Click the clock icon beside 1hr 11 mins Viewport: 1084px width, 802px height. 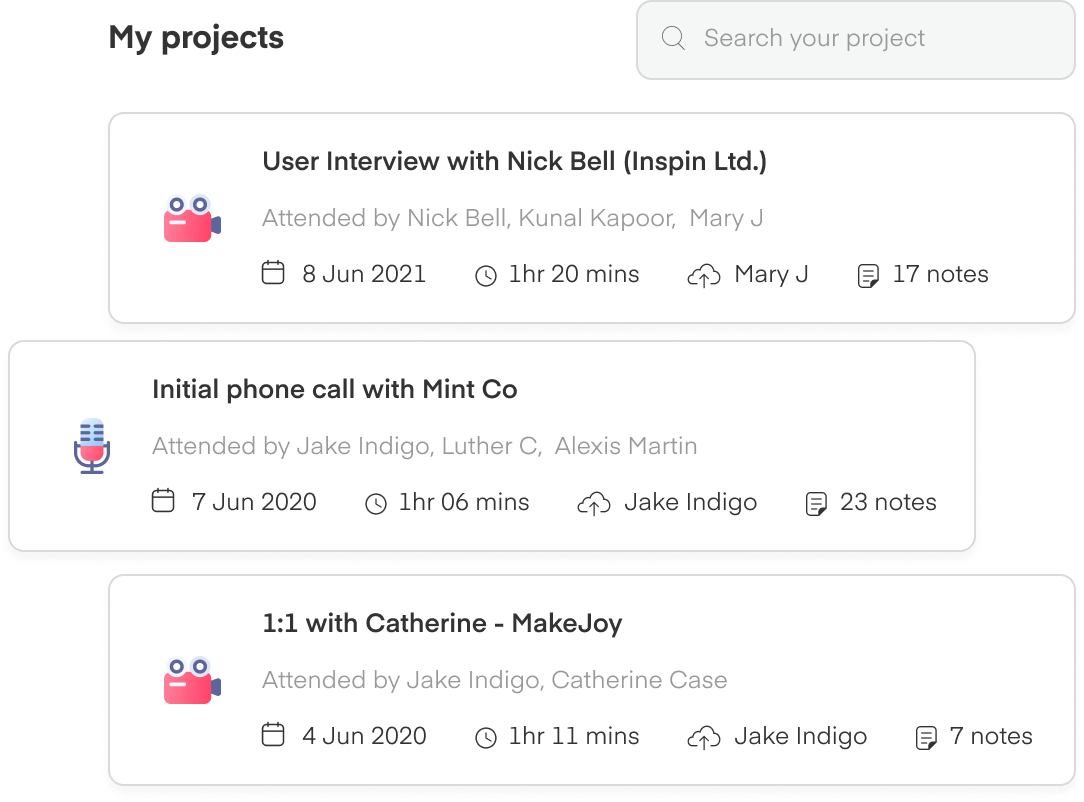pyautogui.click(x=486, y=738)
